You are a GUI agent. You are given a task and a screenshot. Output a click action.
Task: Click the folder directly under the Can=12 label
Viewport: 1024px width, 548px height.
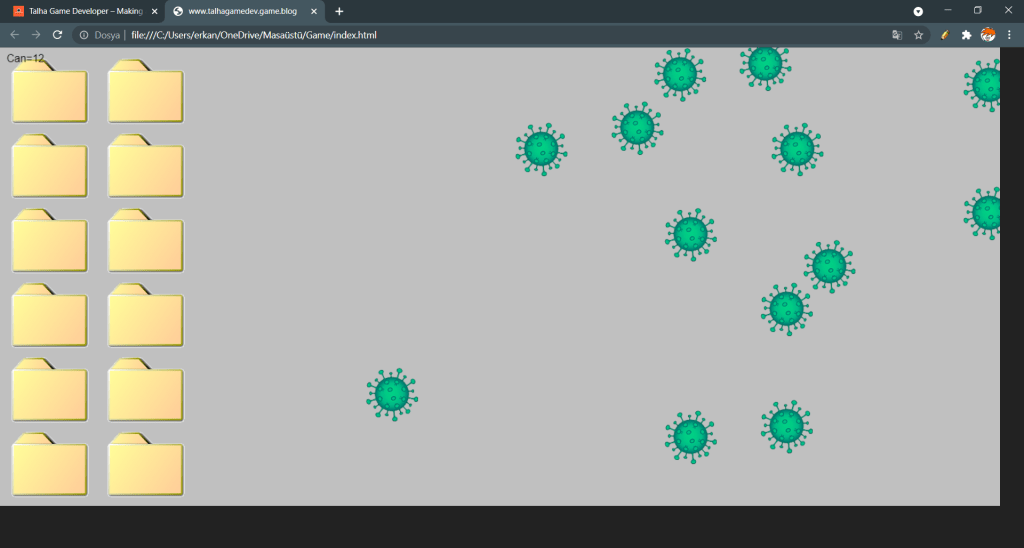point(49,93)
